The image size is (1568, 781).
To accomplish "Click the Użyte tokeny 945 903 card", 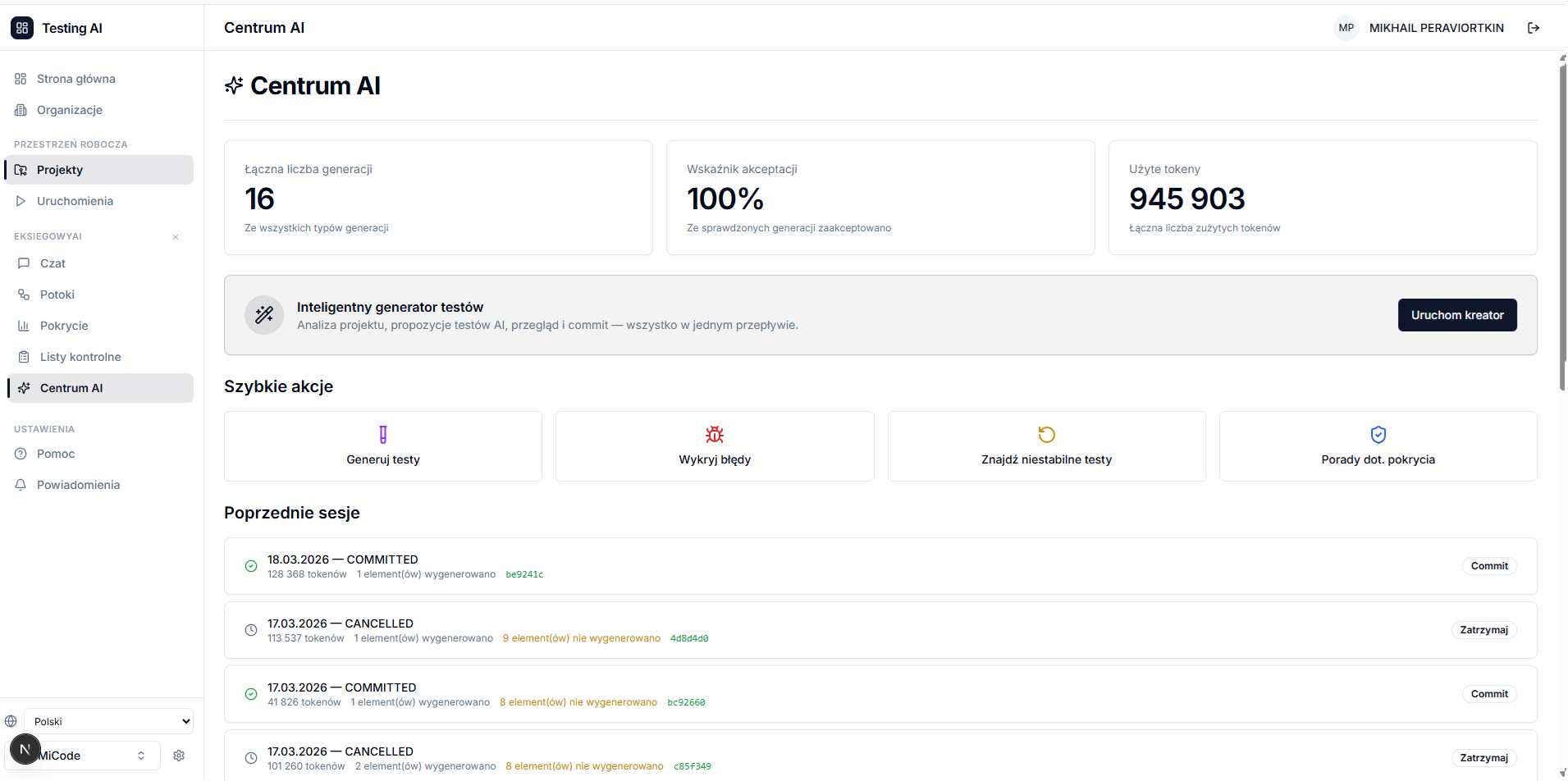I will [x=1323, y=198].
